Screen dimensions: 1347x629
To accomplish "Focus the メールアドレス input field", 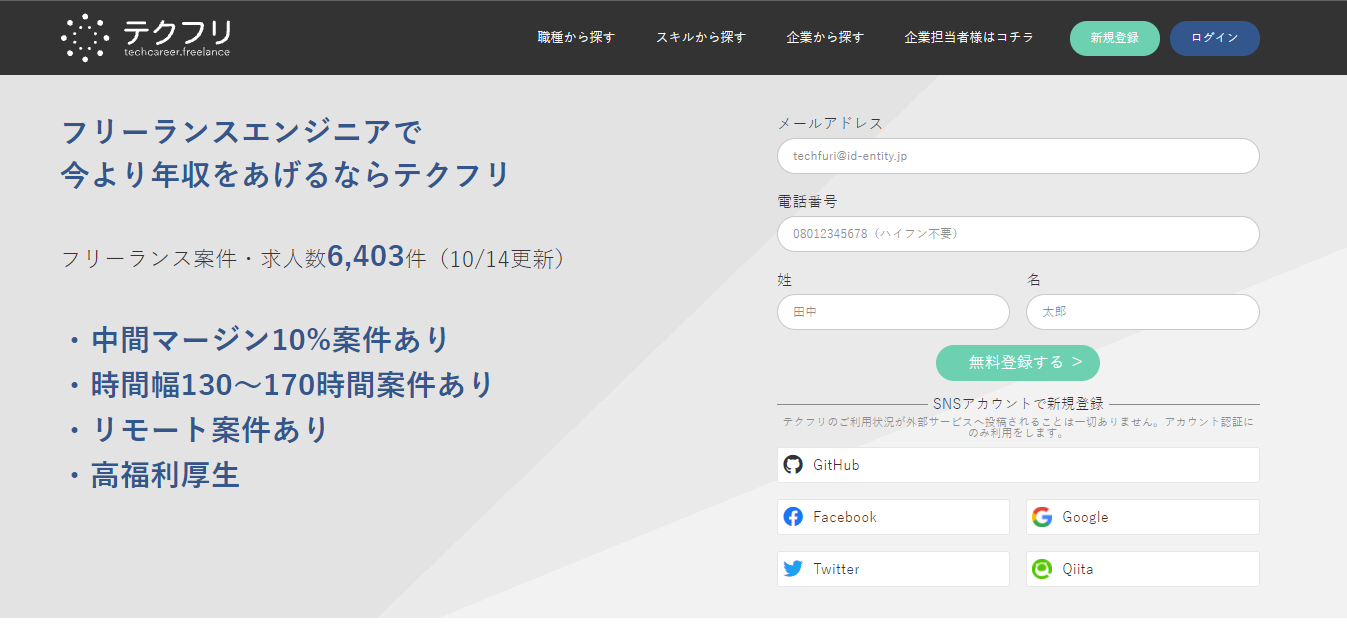I will pos(1018,156).
